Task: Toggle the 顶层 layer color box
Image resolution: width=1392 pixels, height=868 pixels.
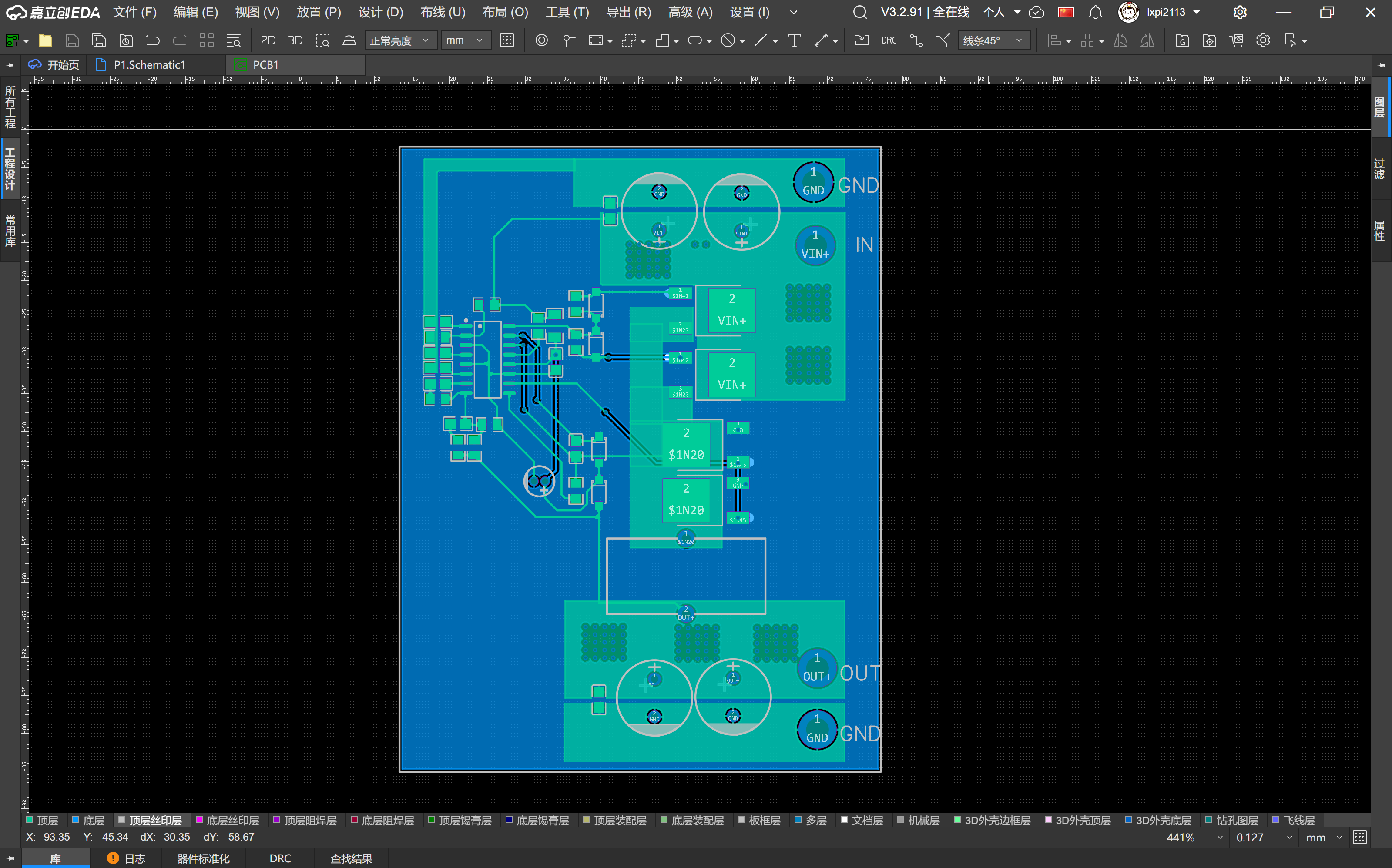Action: (x=30, y=820)
